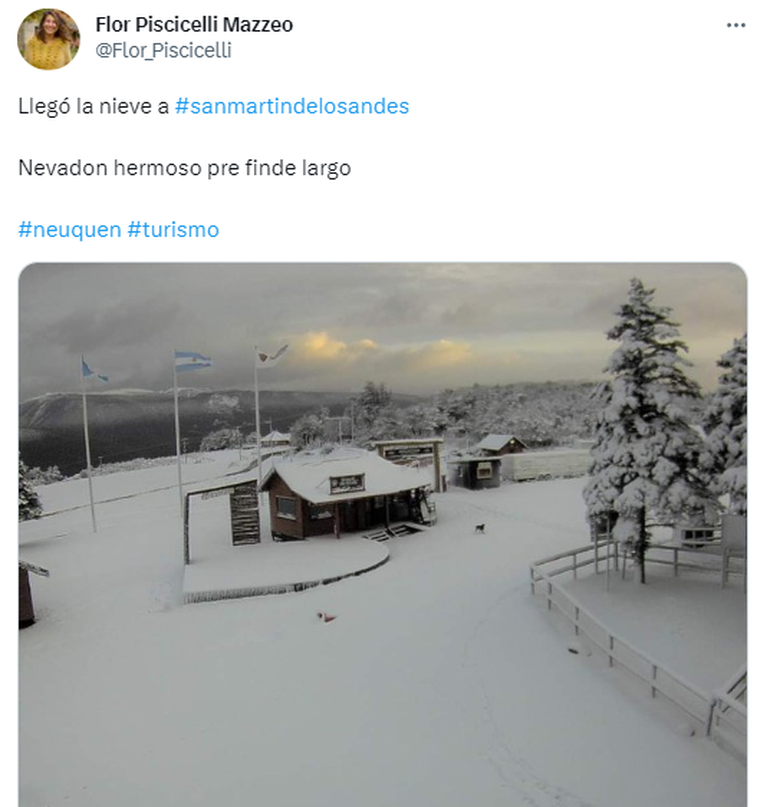Click the red object lying in the snow

[326, 617]
